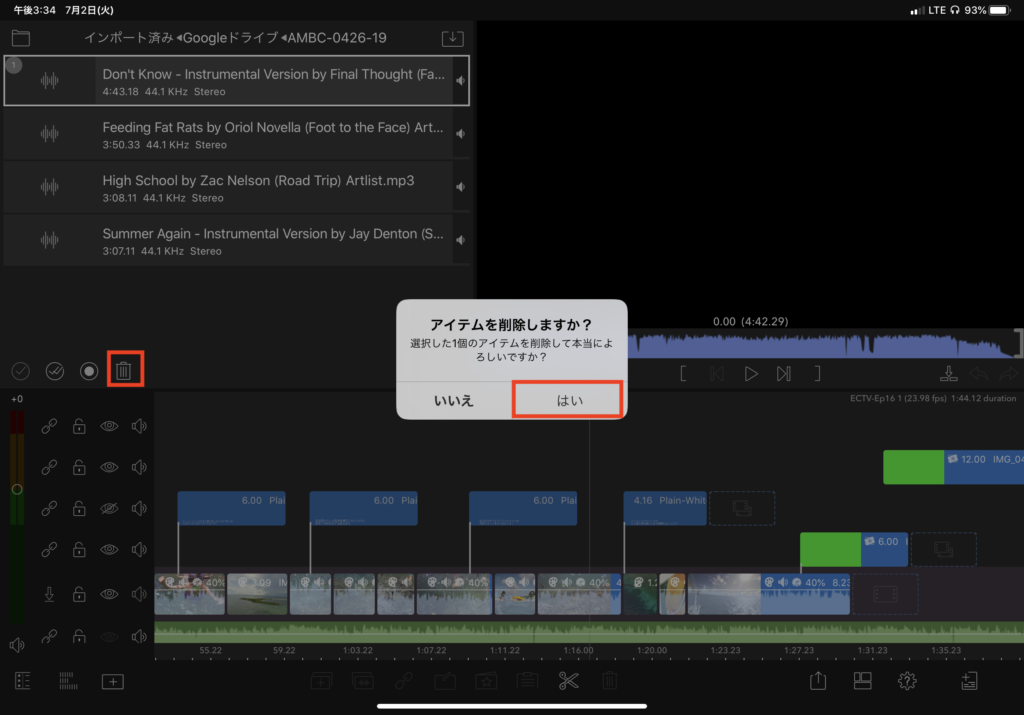The height and width of the screenshot is (715, 1024).
Task: Mute the bottom audio track
Action: tap(139, 637)
